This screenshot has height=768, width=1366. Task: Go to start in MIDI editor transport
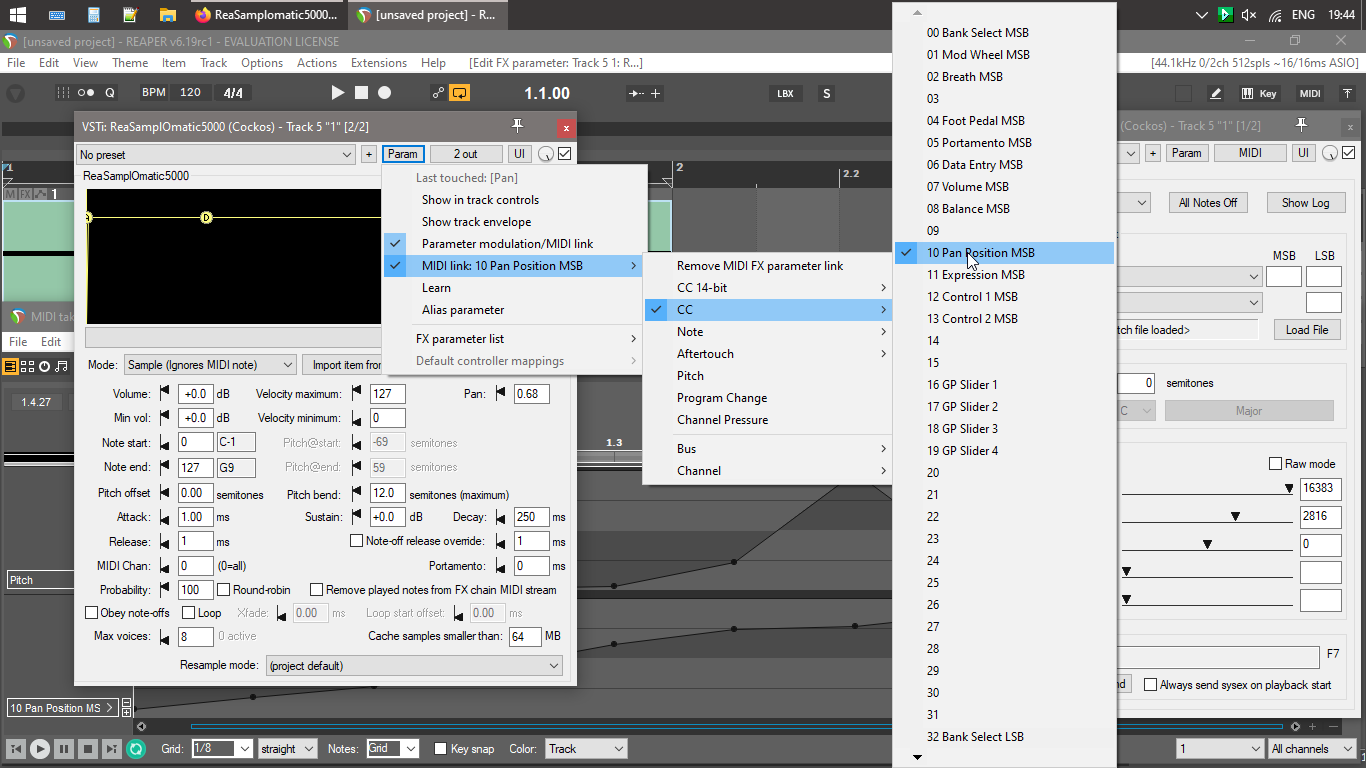pos(16,748)
